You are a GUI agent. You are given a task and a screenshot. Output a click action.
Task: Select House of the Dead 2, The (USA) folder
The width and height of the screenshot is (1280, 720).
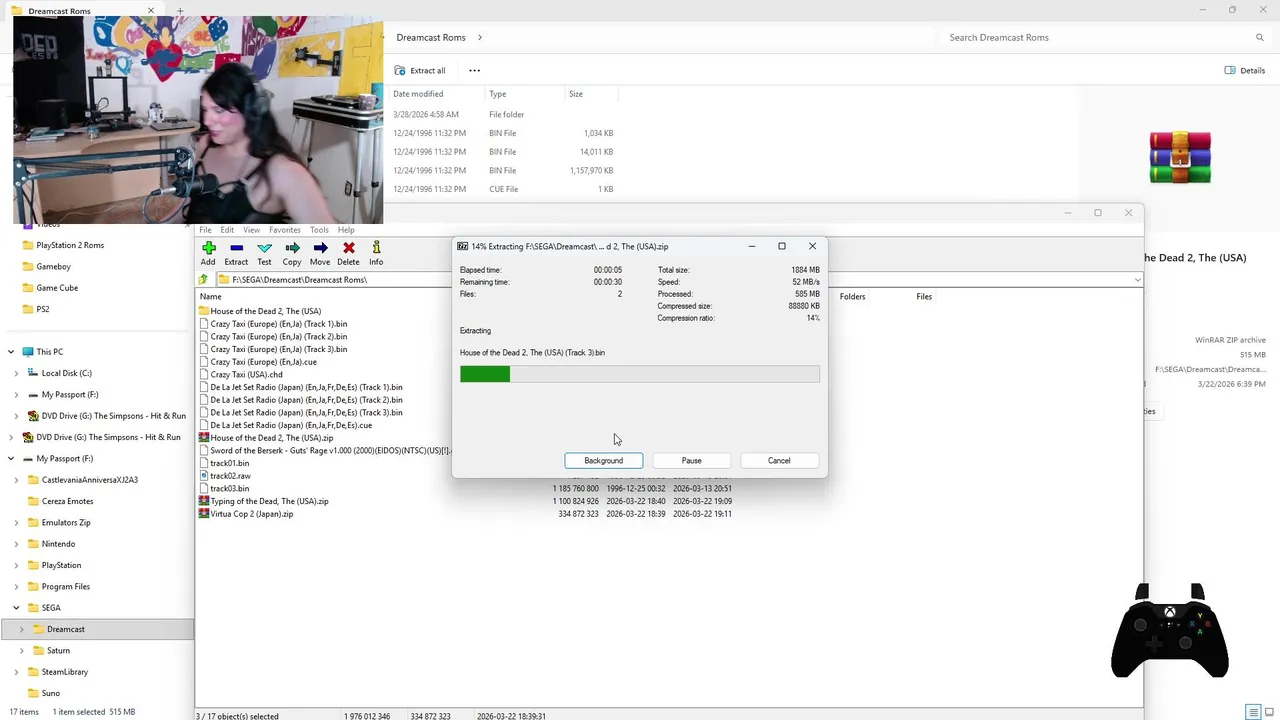[x=265, y=311]
